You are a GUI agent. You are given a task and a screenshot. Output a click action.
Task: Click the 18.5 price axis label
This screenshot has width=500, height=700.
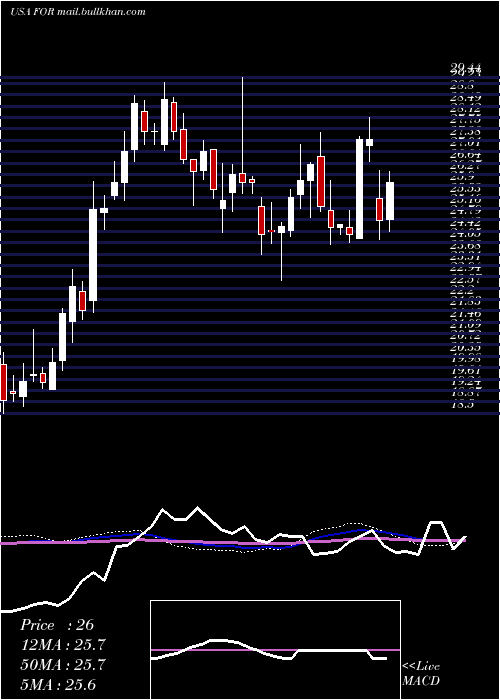(461, 404)
